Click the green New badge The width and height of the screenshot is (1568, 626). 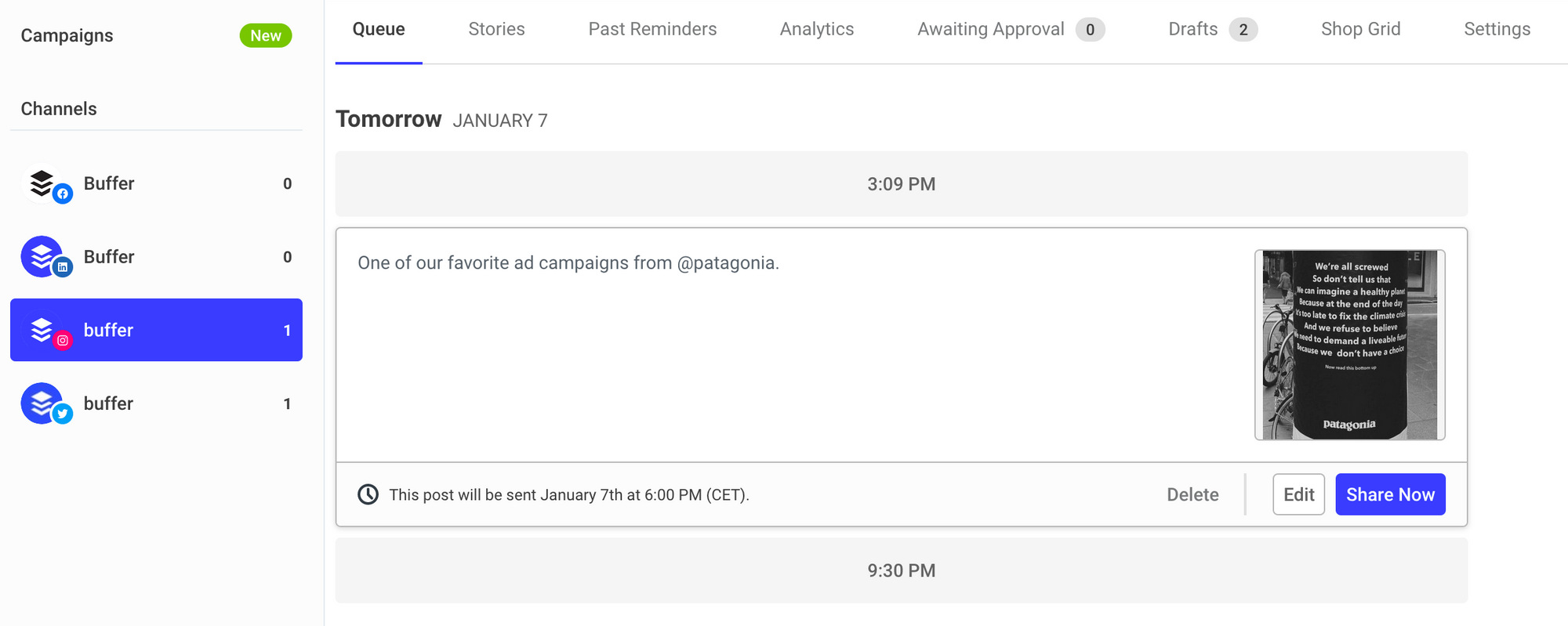(x=266, y=35)
